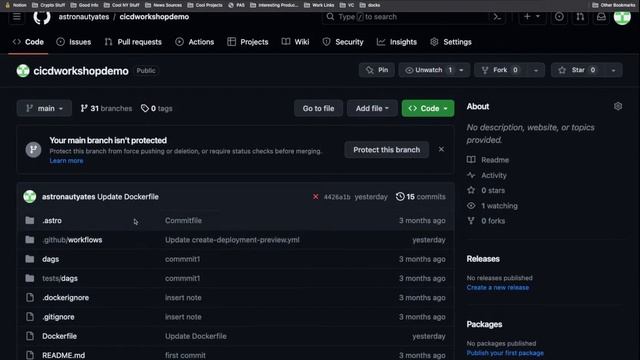Open the .astro folder

[52, 220]
